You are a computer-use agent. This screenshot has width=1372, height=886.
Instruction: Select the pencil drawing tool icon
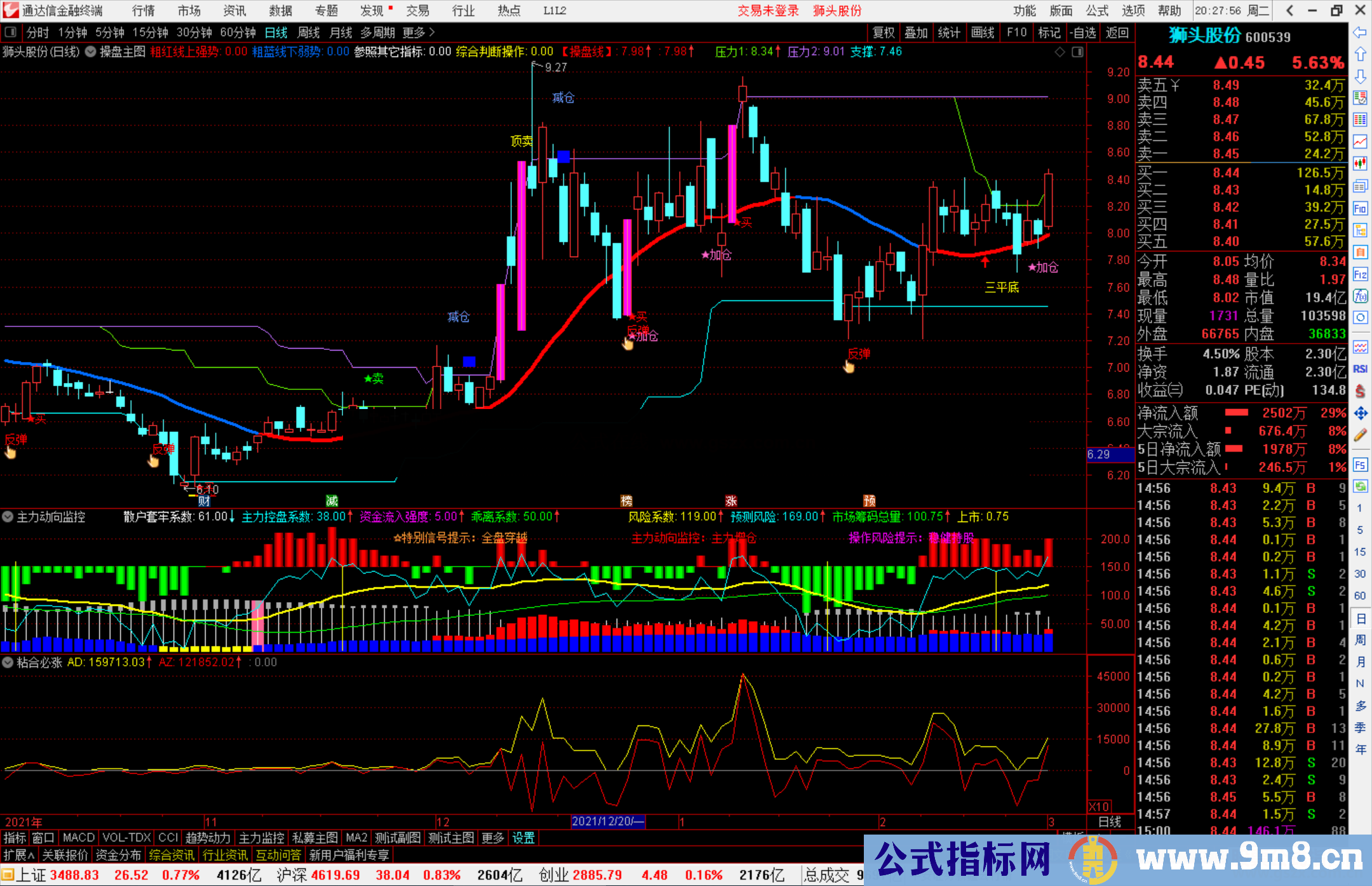click(x=1360, y=435)
